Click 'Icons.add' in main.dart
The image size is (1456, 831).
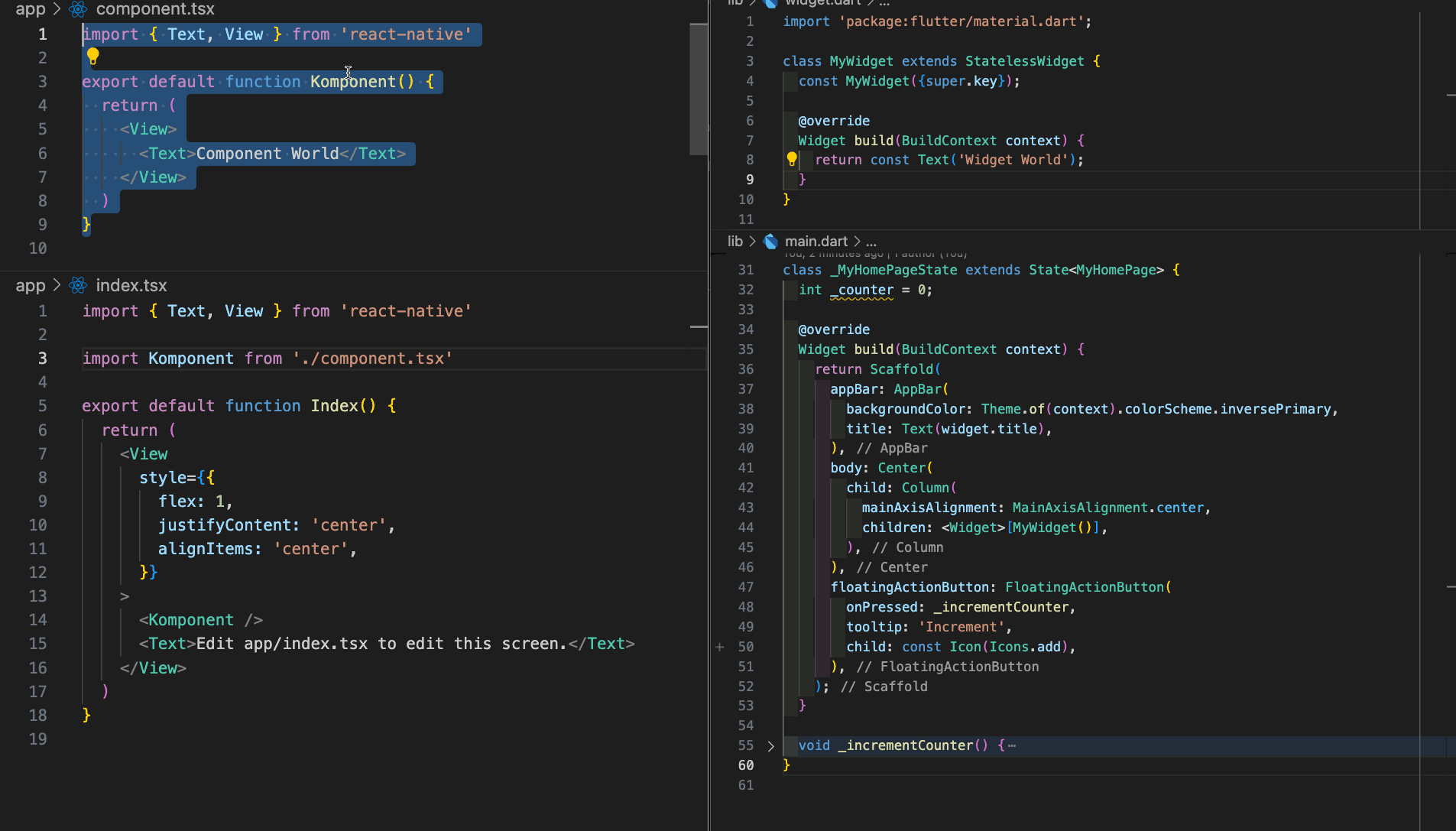[x=1025, y=647]
